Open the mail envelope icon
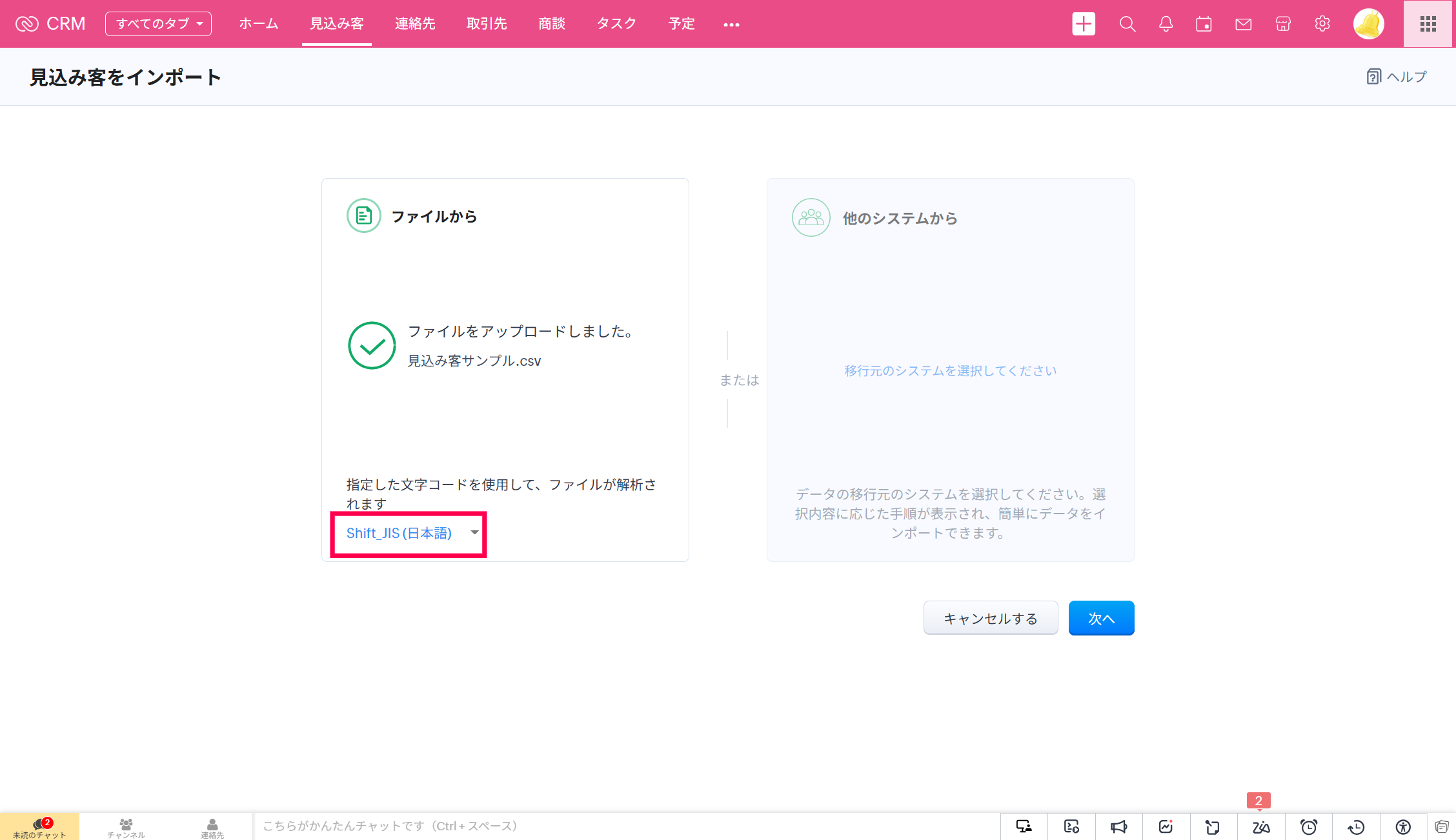This screenshot has height=840, width=1456. 1243,24
